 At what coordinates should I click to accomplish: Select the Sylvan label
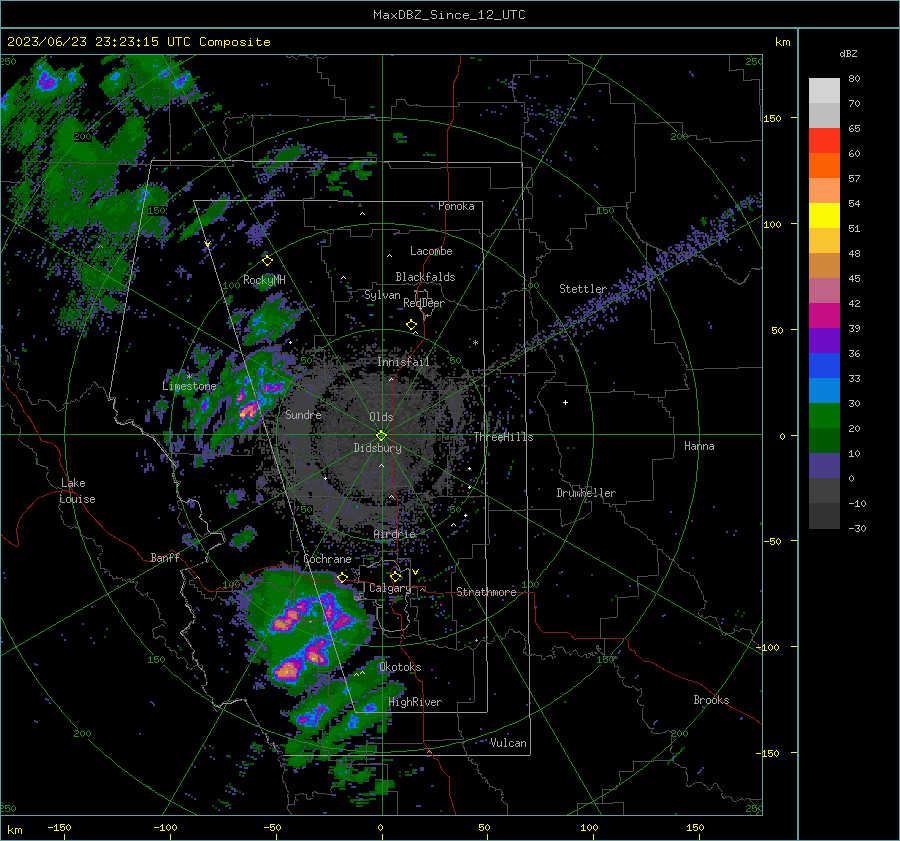(382, 295)
